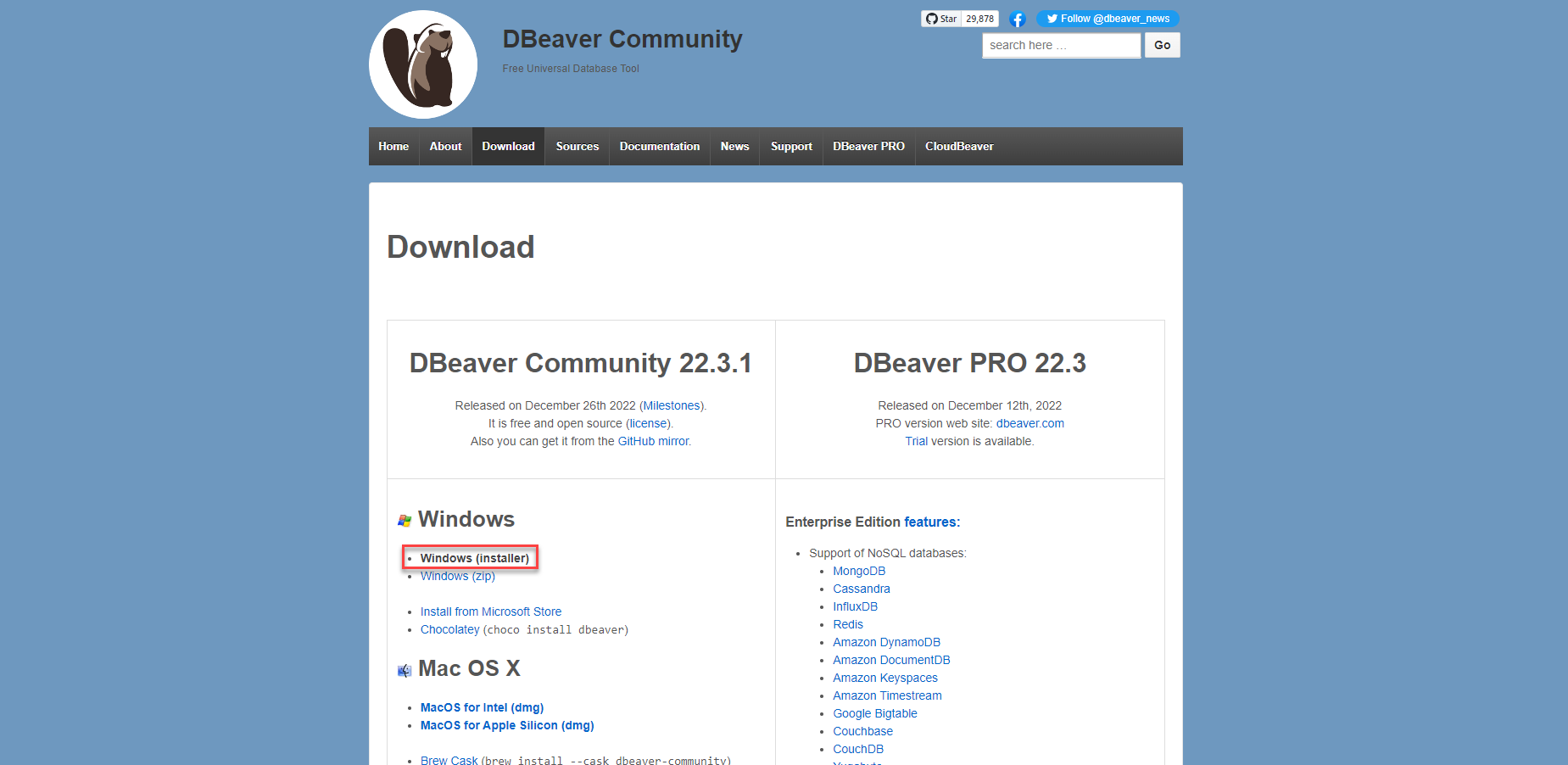
Task: Click the GitHub Star button
Action: pos(941,19)
